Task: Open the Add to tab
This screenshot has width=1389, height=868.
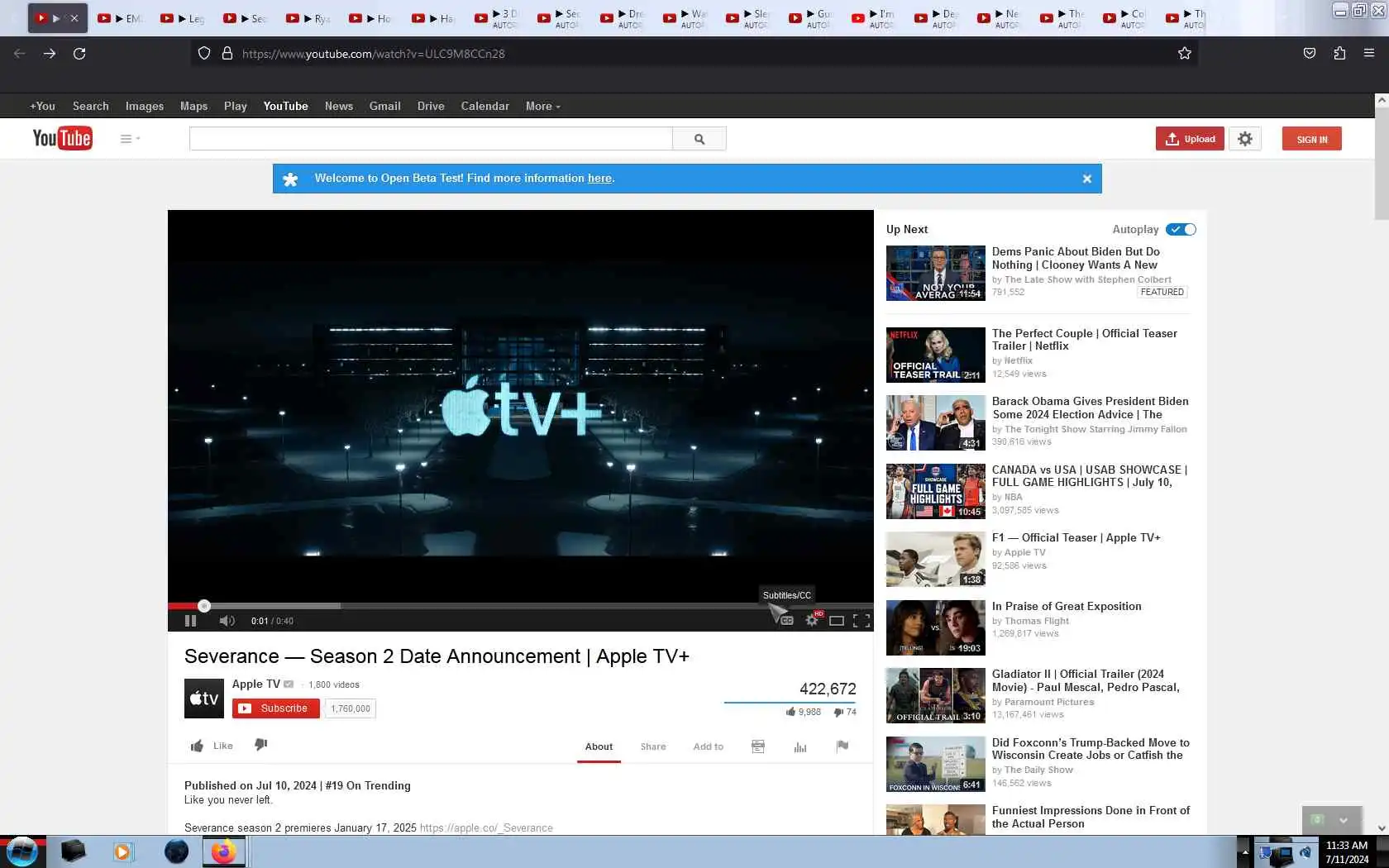Action: pos(709,746)
